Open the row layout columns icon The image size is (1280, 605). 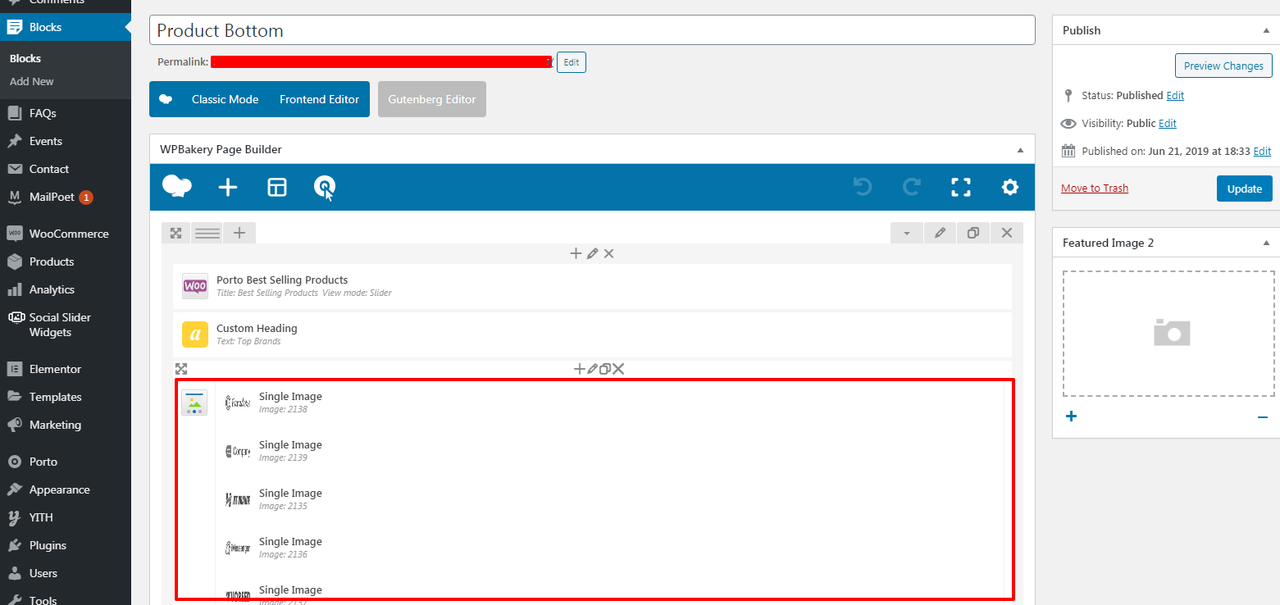pyautogui.click(x=207, y=233)
